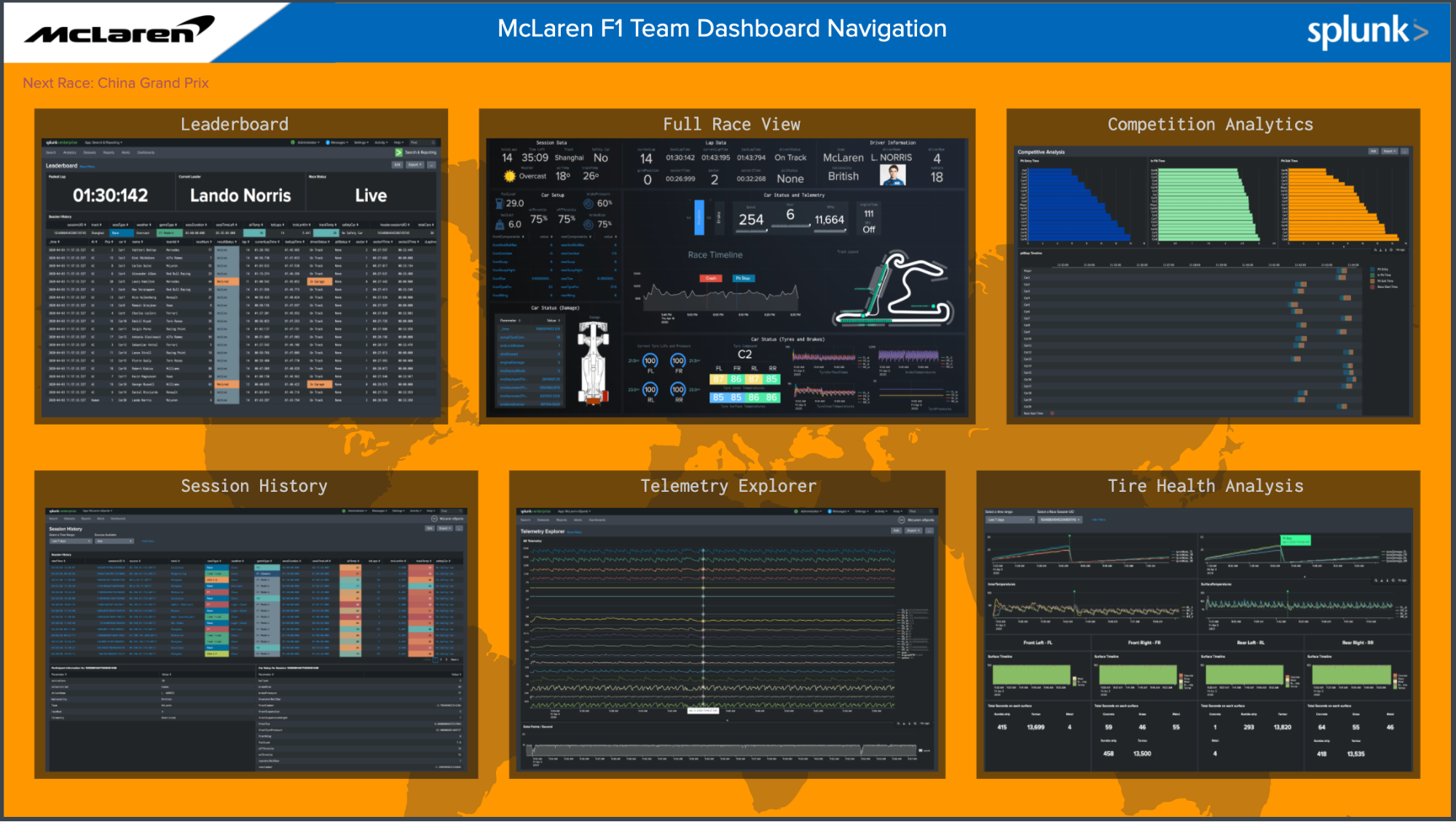
Task: Click the On Track driver status
Action: tap(790, 157)
